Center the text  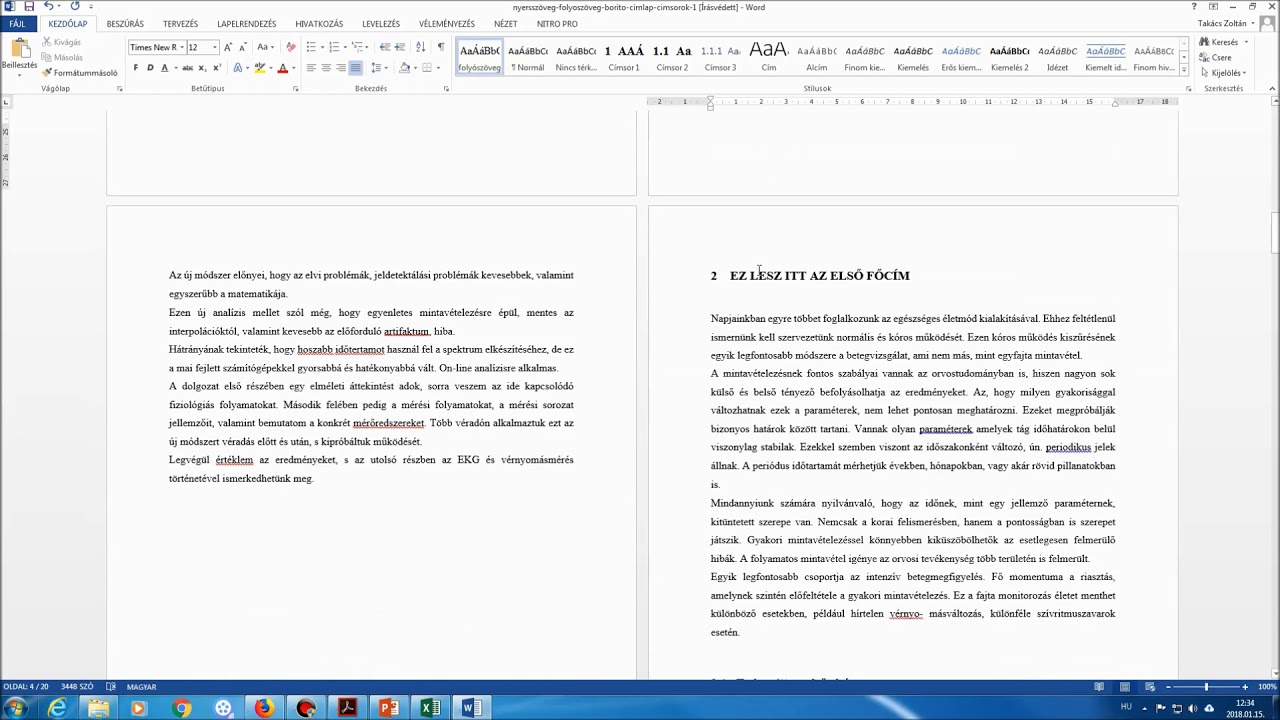[x=326, y=68]
